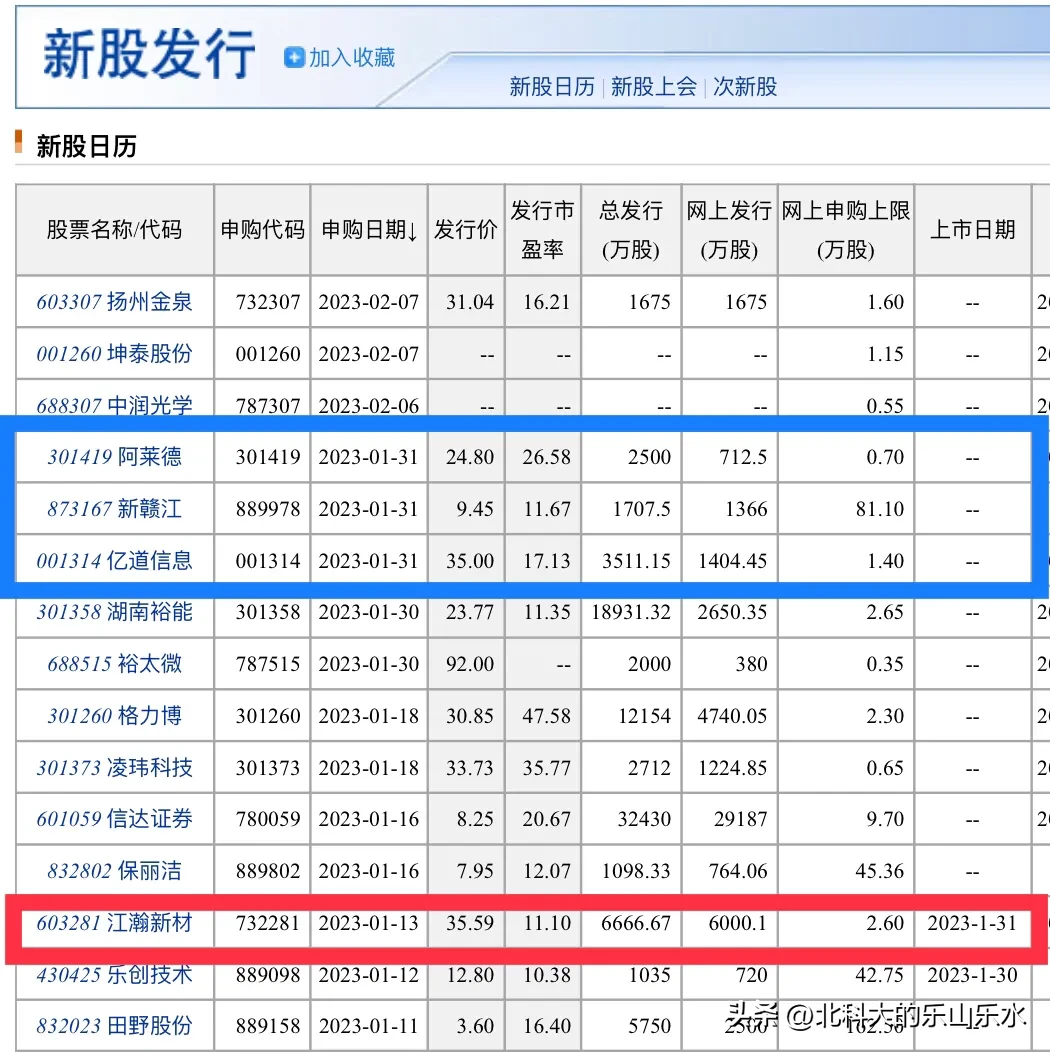
Task: Open the 430425 乐创技术 stock link
Action: [x=115, y=974]
